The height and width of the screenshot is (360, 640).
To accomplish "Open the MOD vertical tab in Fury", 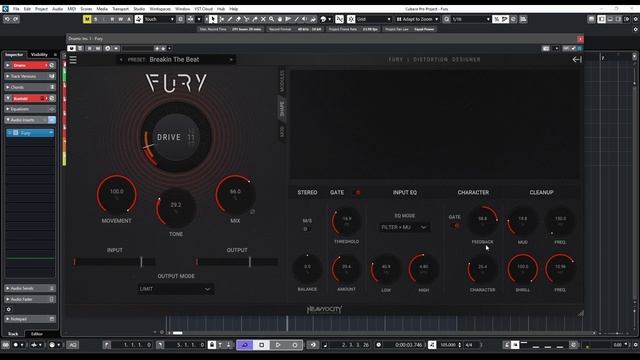I will click(x=282, y=131).
